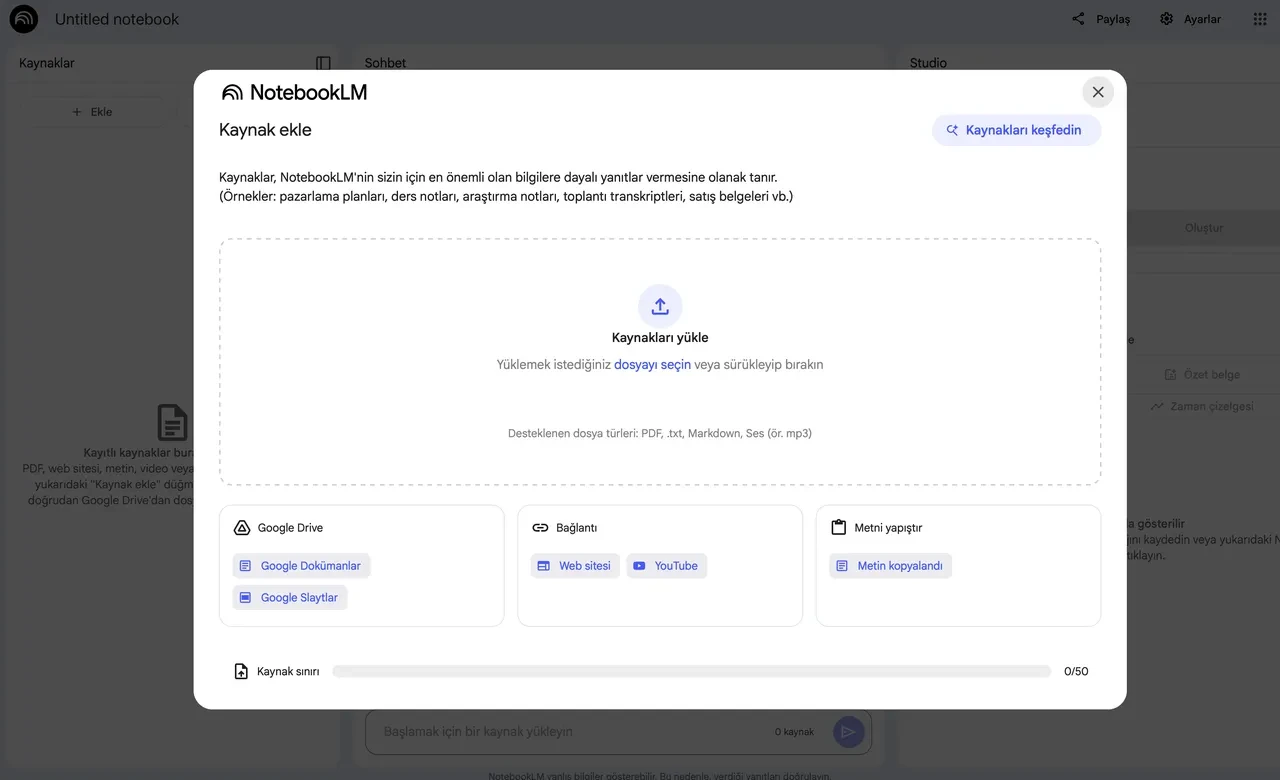Click the Untitled notebook title to rename it
The width and height of the screenshot is (1280, 780).
[117, 18]
